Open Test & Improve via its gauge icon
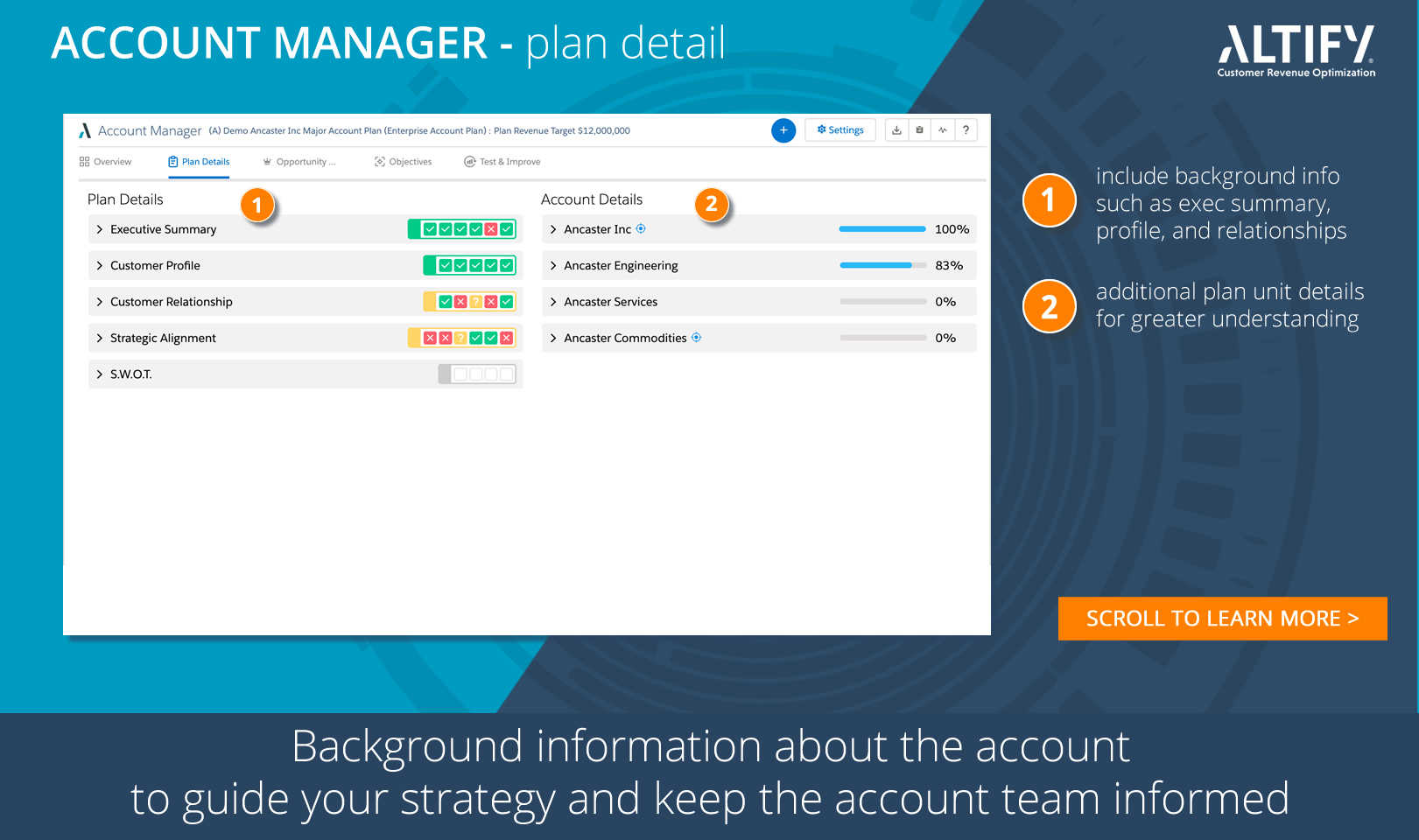The image size is (1419, 840). click(471, 161)
